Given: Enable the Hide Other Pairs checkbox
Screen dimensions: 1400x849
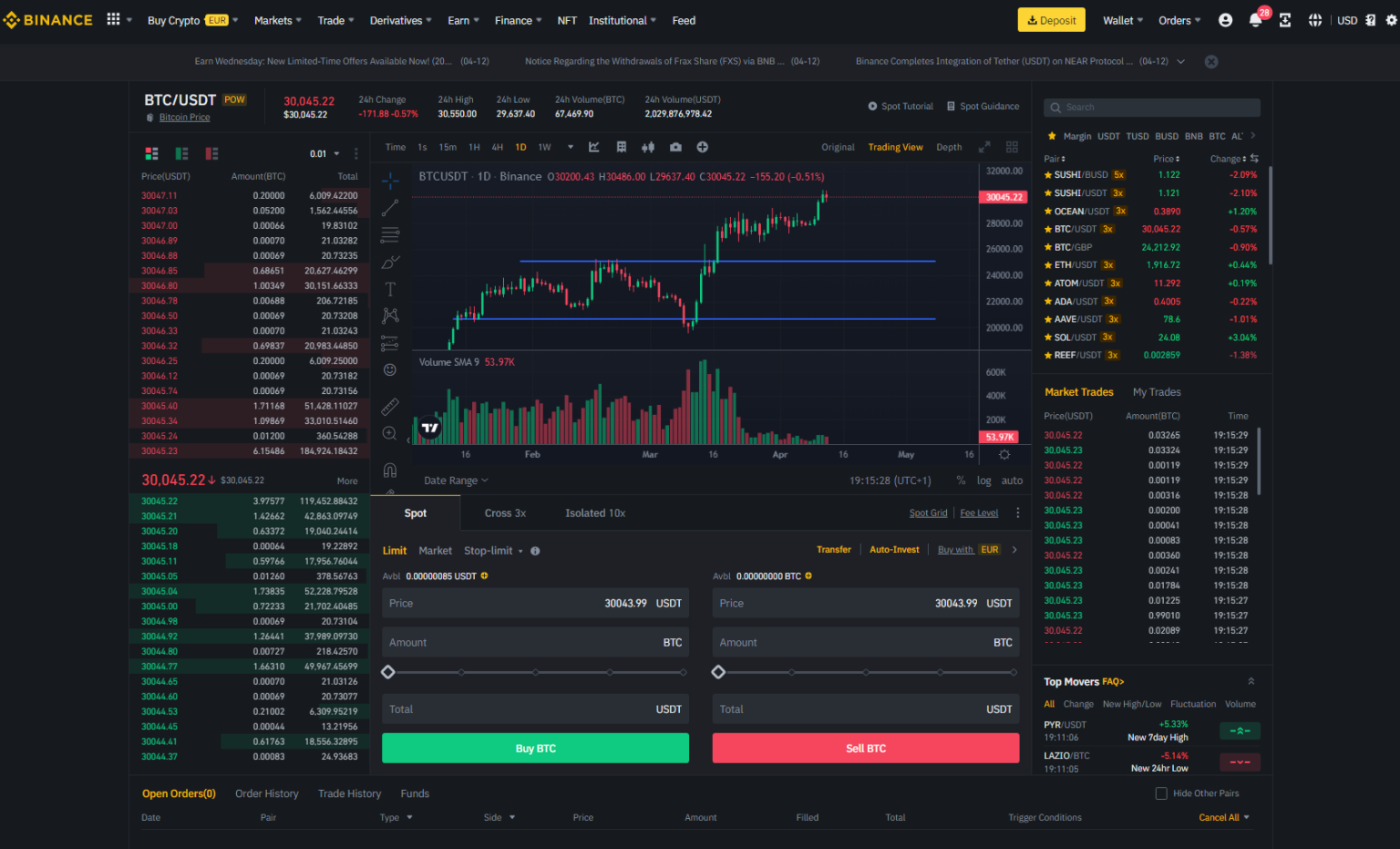Looking at the screenshot, I should click(x=1162, y=792).
